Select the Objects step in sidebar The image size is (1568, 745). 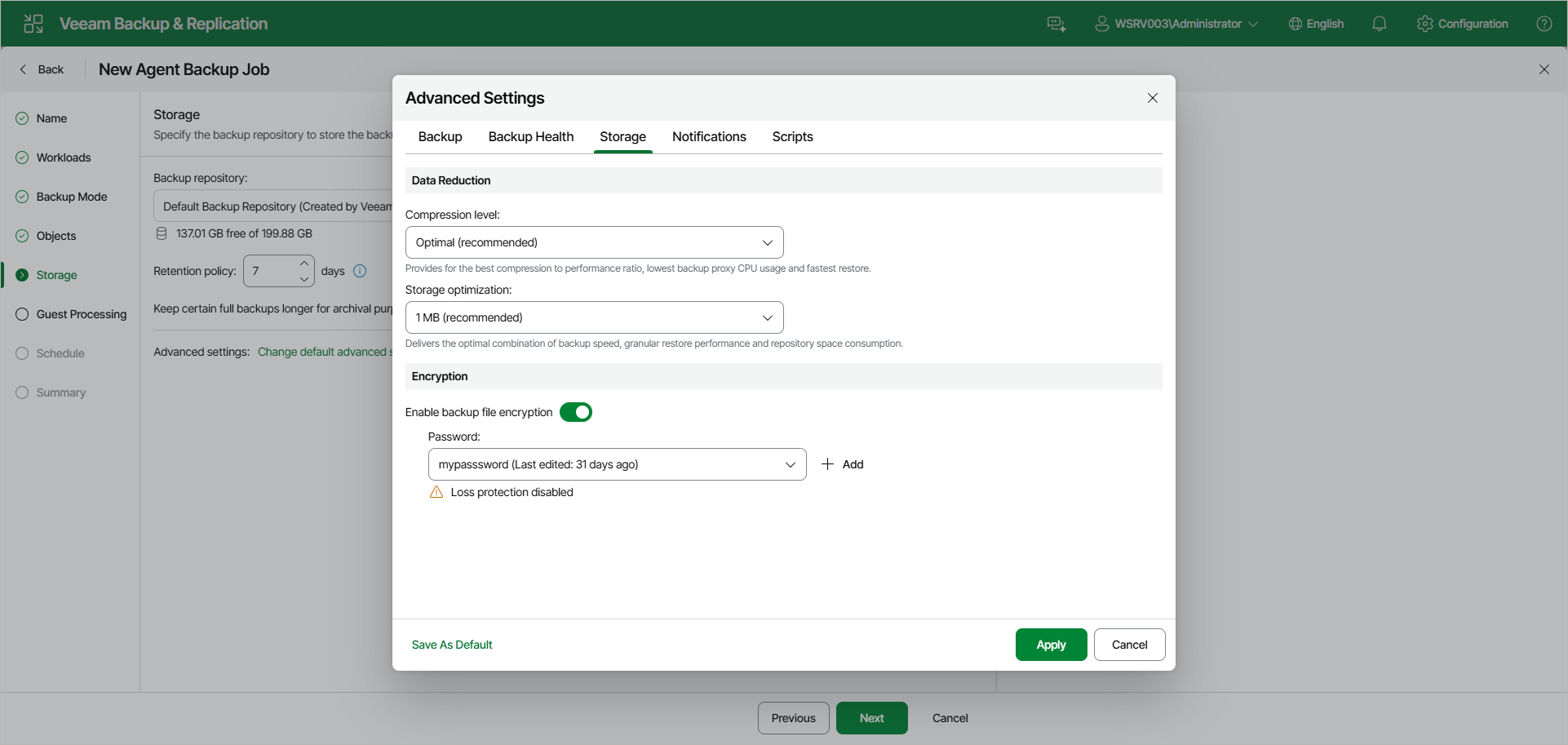[x=46, y=236]
